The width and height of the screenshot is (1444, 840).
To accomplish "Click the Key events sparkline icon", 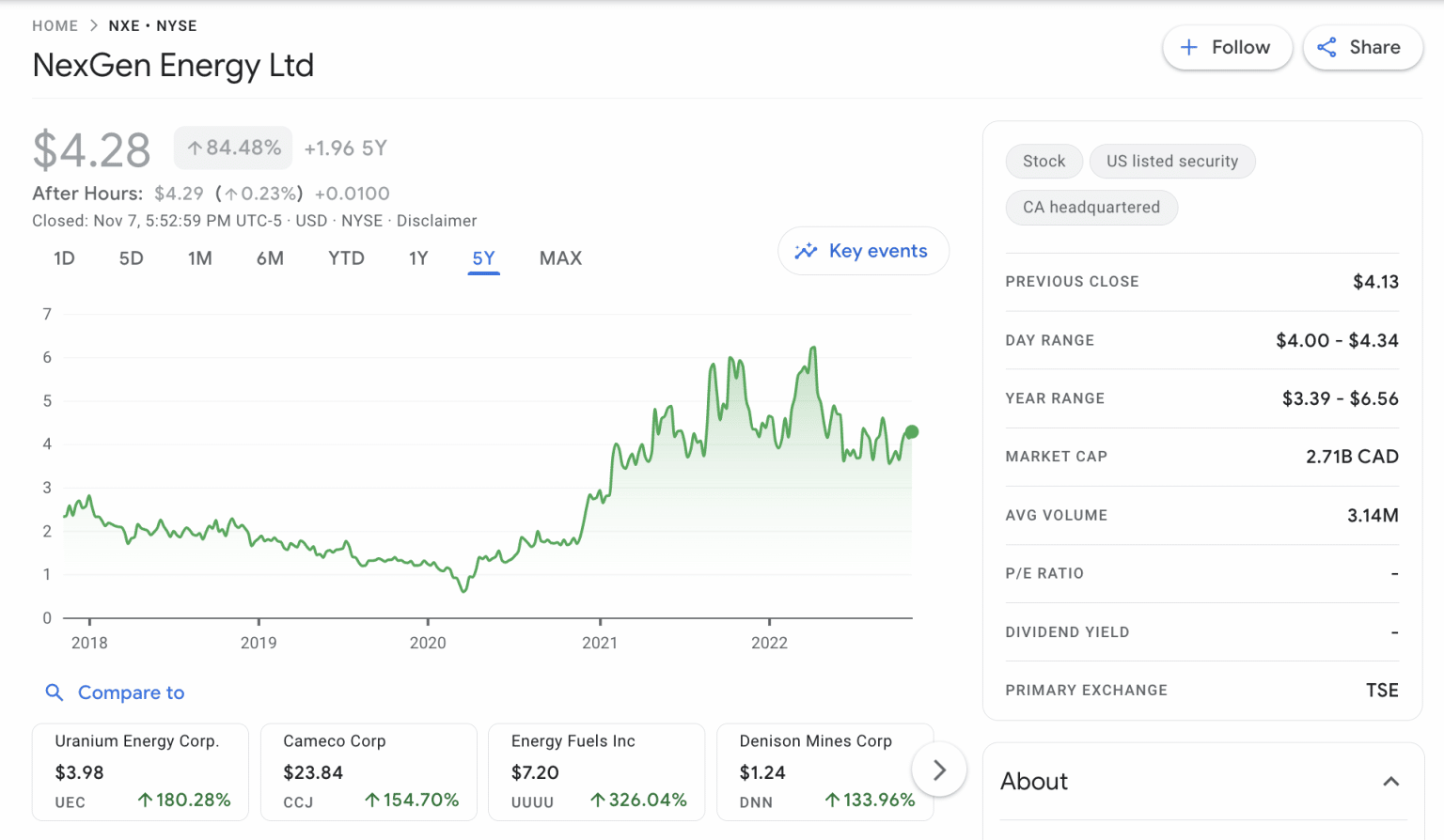I will pyautogui.click(x=806, y=251).
